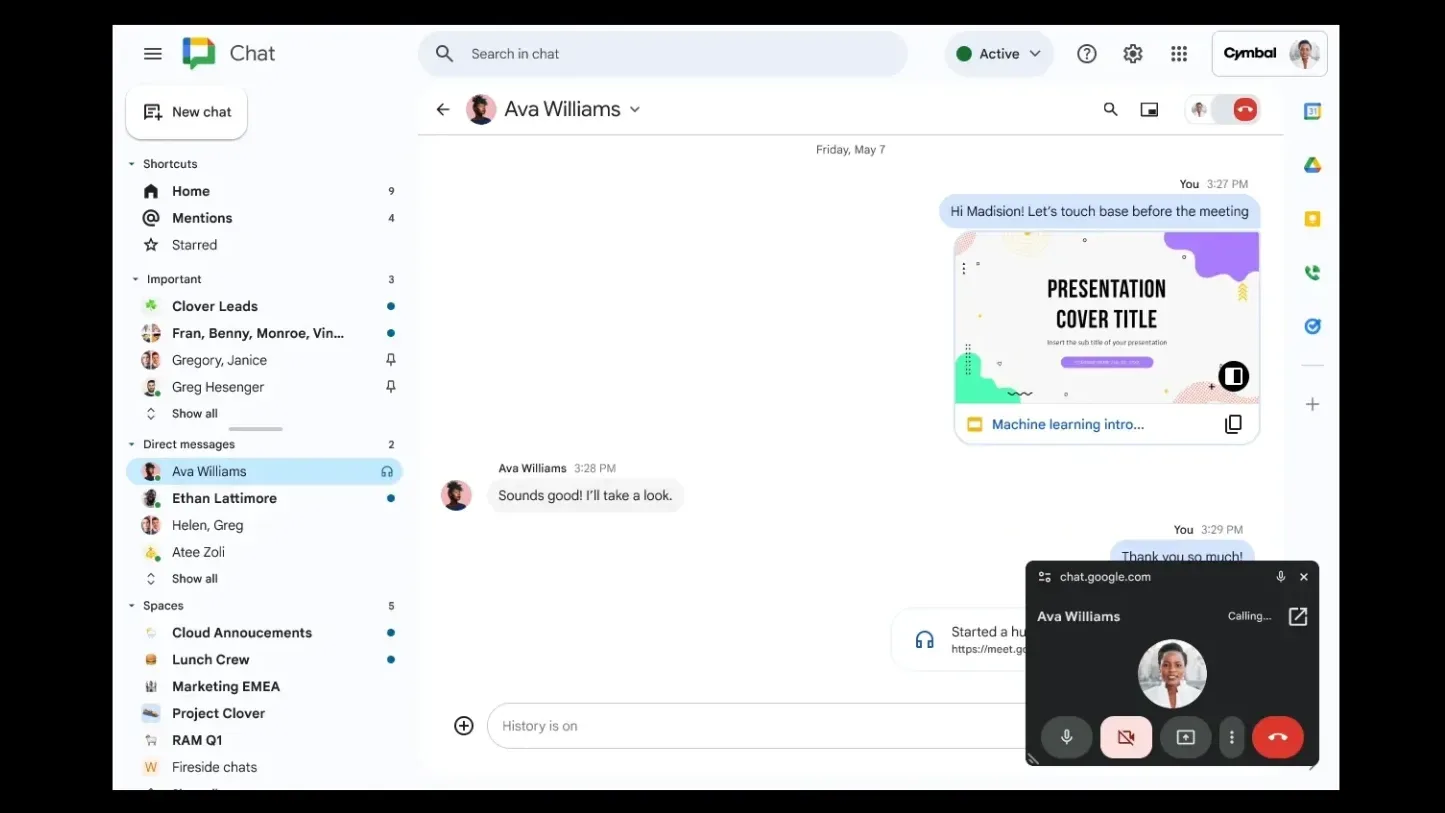Show all Important conversations

pos(195,414)
